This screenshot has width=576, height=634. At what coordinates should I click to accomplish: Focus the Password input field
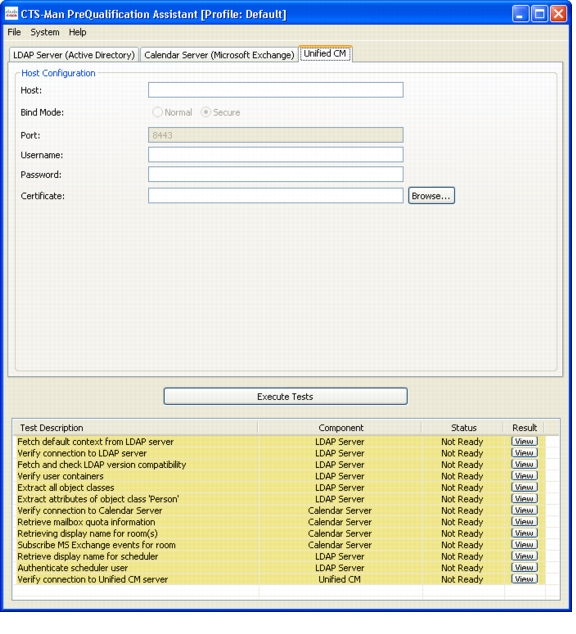tap(276, 174)
